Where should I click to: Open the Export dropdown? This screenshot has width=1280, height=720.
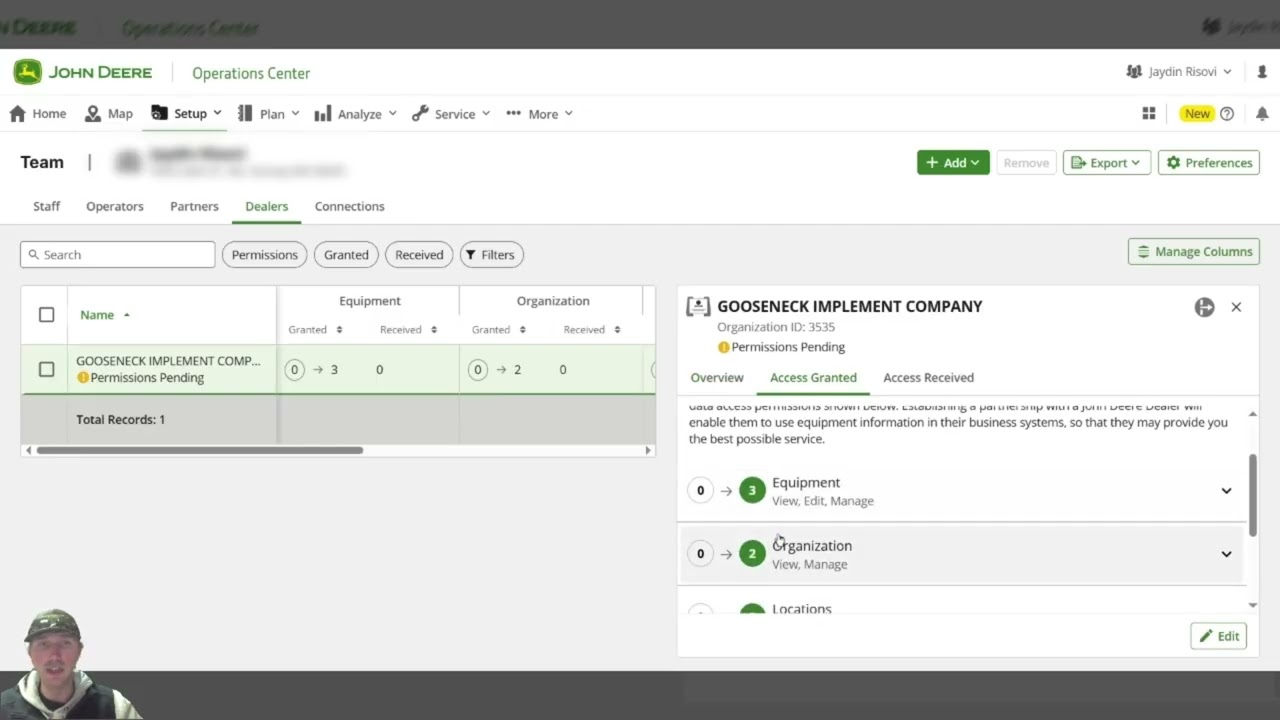[1107, 163]
